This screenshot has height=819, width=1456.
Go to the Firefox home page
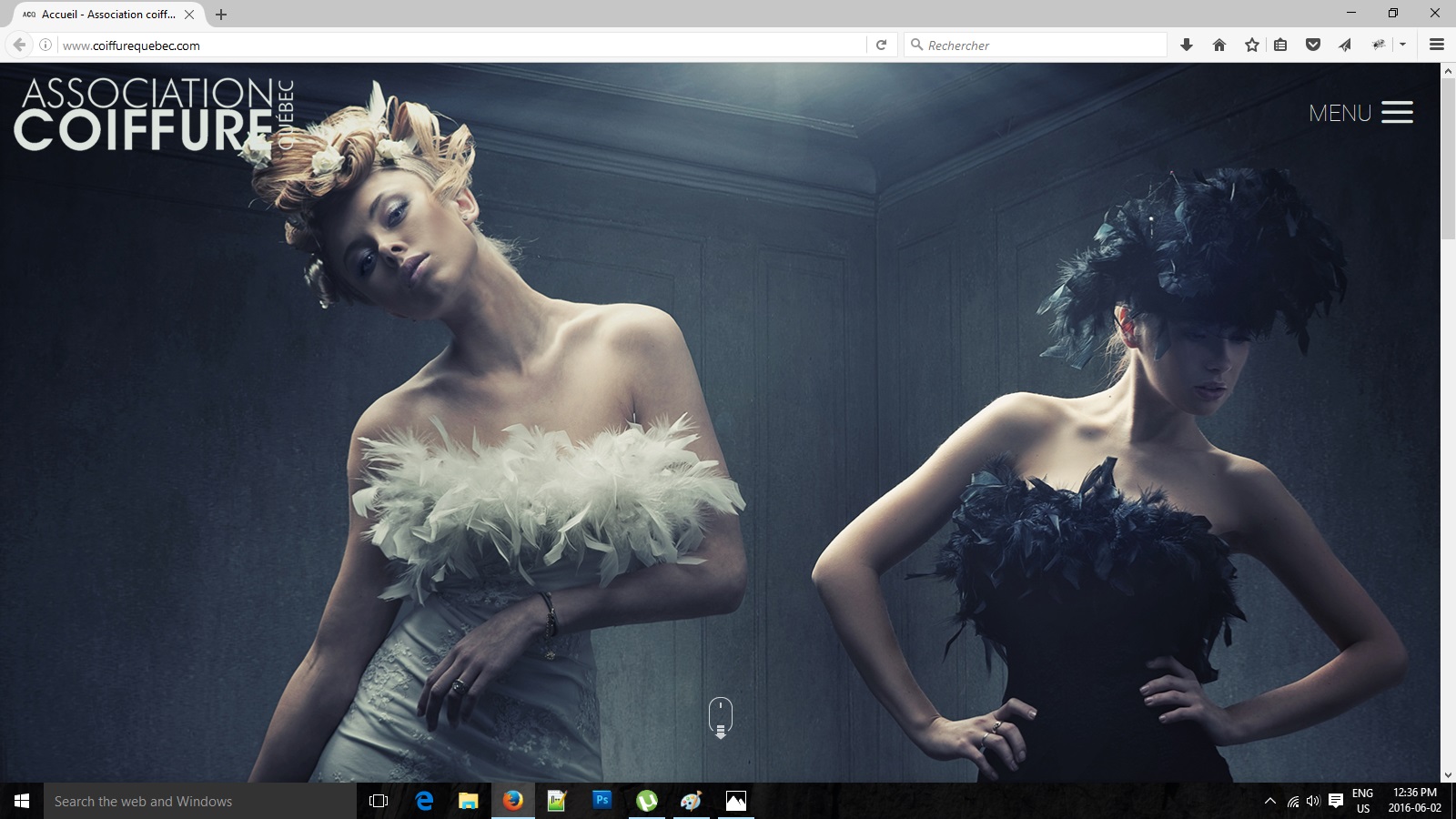pyautogui.click(x=1219, y=45)
